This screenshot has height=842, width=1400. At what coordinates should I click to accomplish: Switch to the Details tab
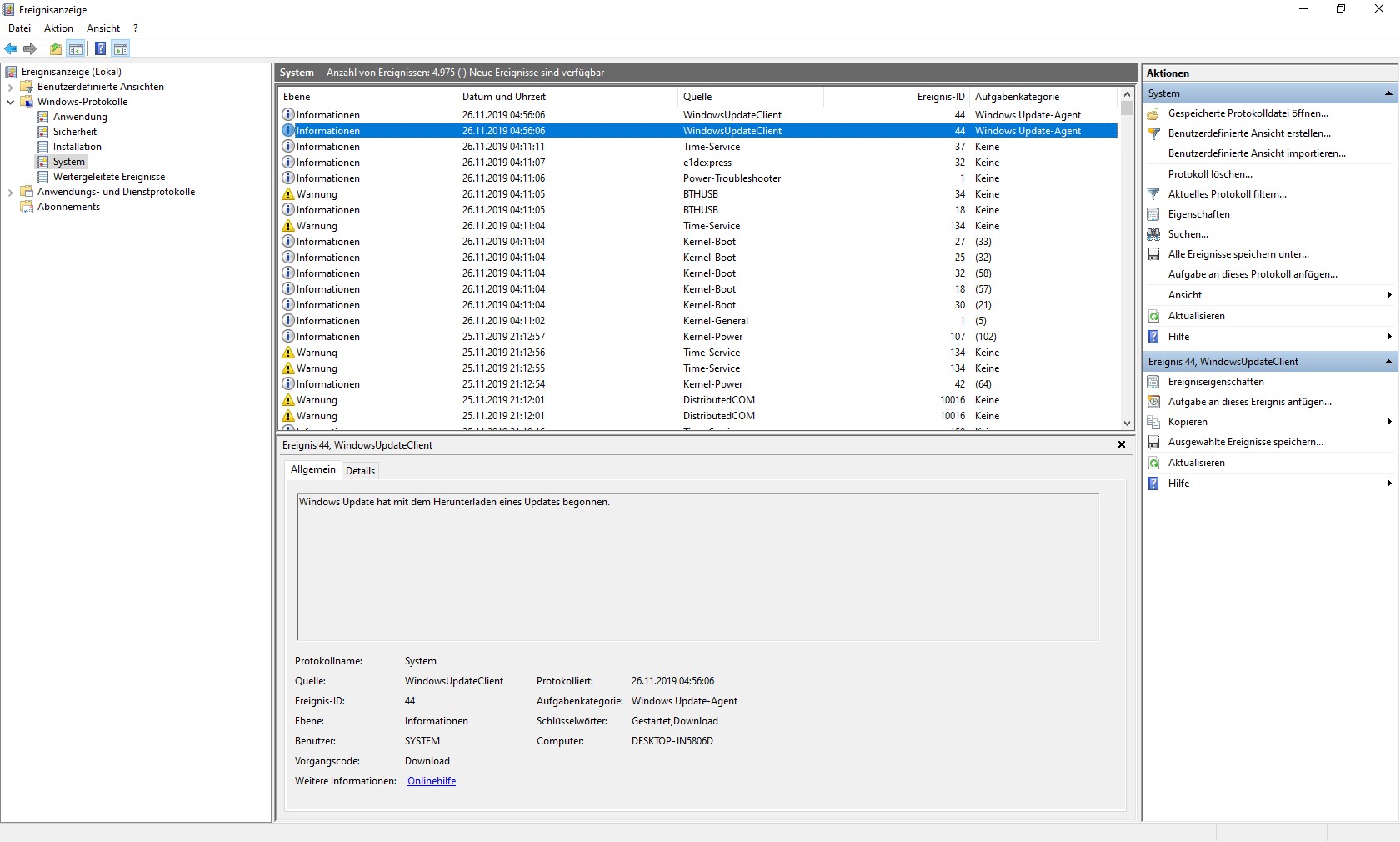click(x=360, y=471)
